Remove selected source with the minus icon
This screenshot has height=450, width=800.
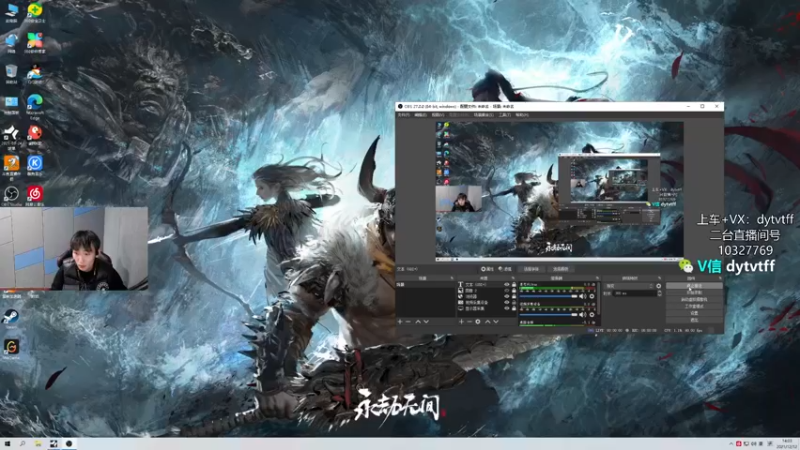[x=469, y=322]
